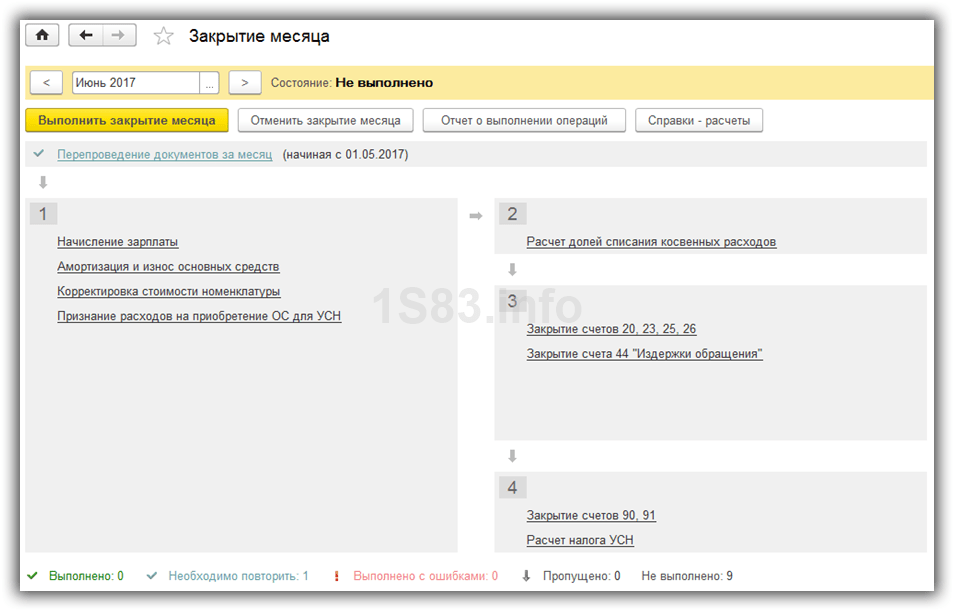Open Начисление зарплаты operation
The width and height of the screenshot is (954, 611).
(x=118, y=242)
